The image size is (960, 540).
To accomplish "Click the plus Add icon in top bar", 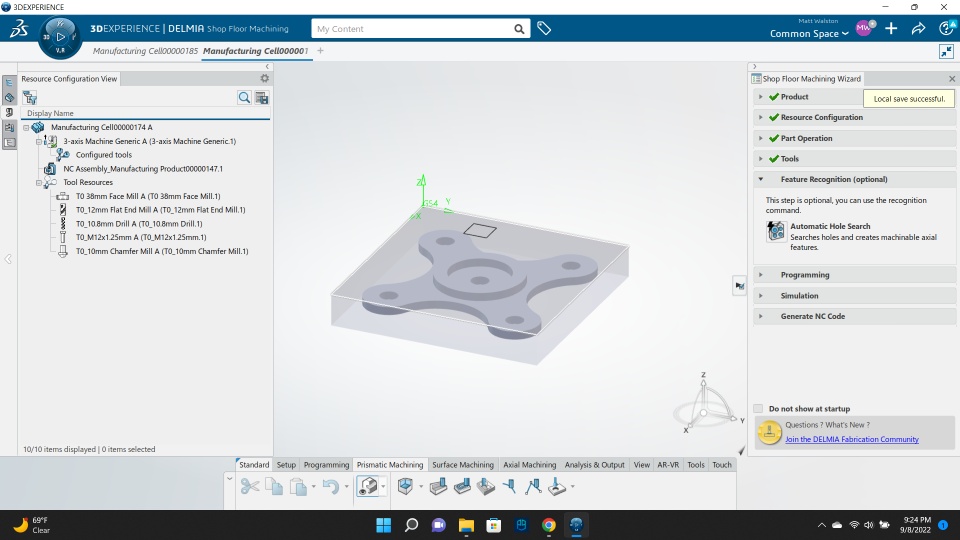I will (891, 28).
